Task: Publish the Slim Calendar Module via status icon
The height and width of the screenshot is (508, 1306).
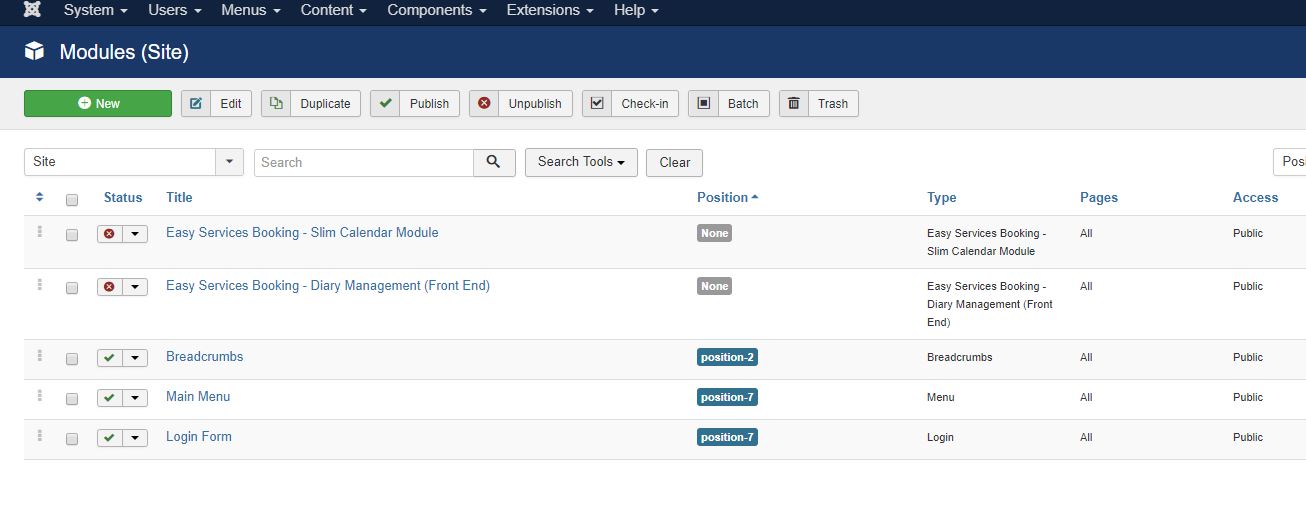Action: point(110,234)
